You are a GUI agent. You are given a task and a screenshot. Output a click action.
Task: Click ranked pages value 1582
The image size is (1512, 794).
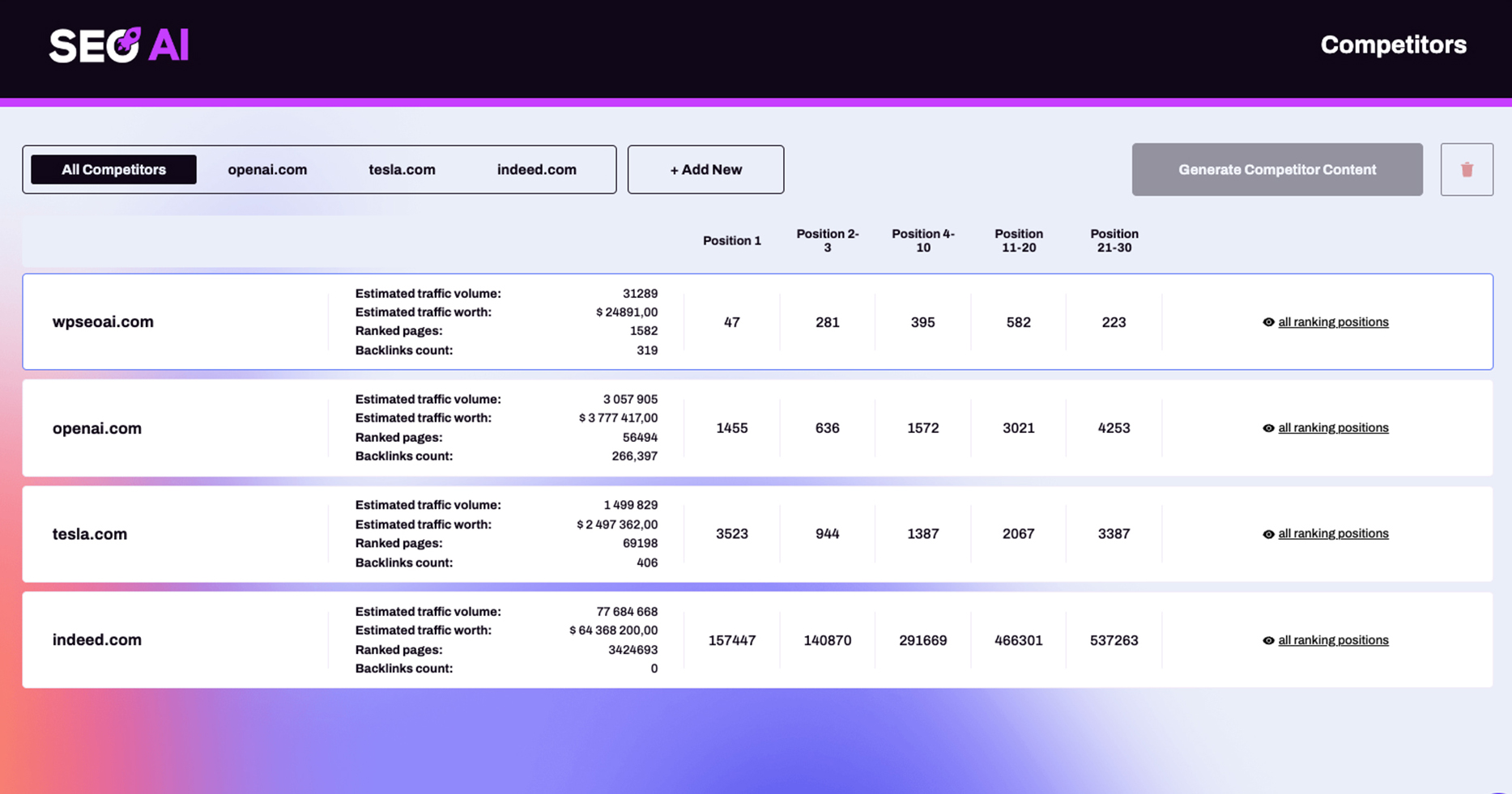tap(643, 331)
